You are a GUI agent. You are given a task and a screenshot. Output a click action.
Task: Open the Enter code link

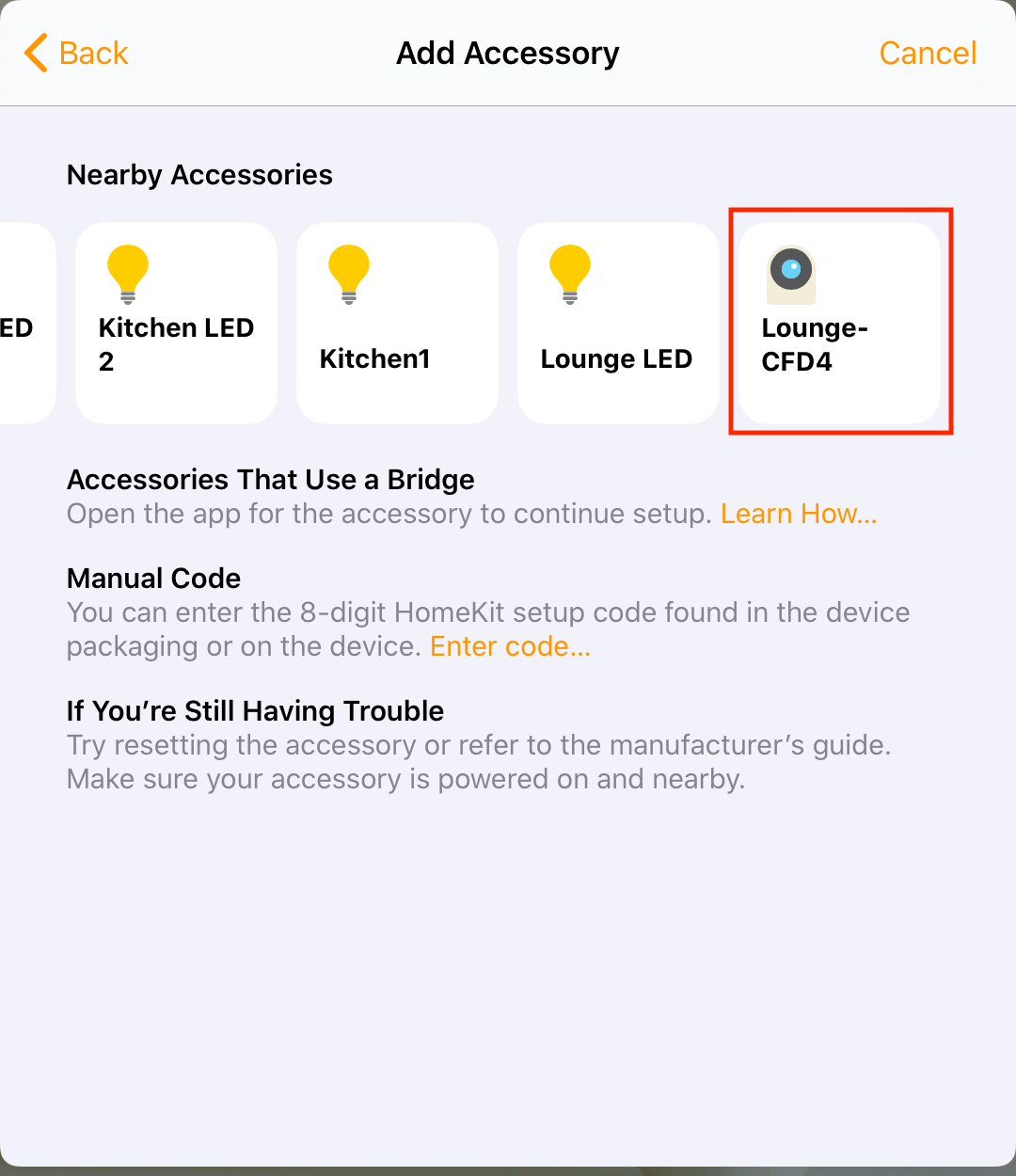(x=510, y=646)
